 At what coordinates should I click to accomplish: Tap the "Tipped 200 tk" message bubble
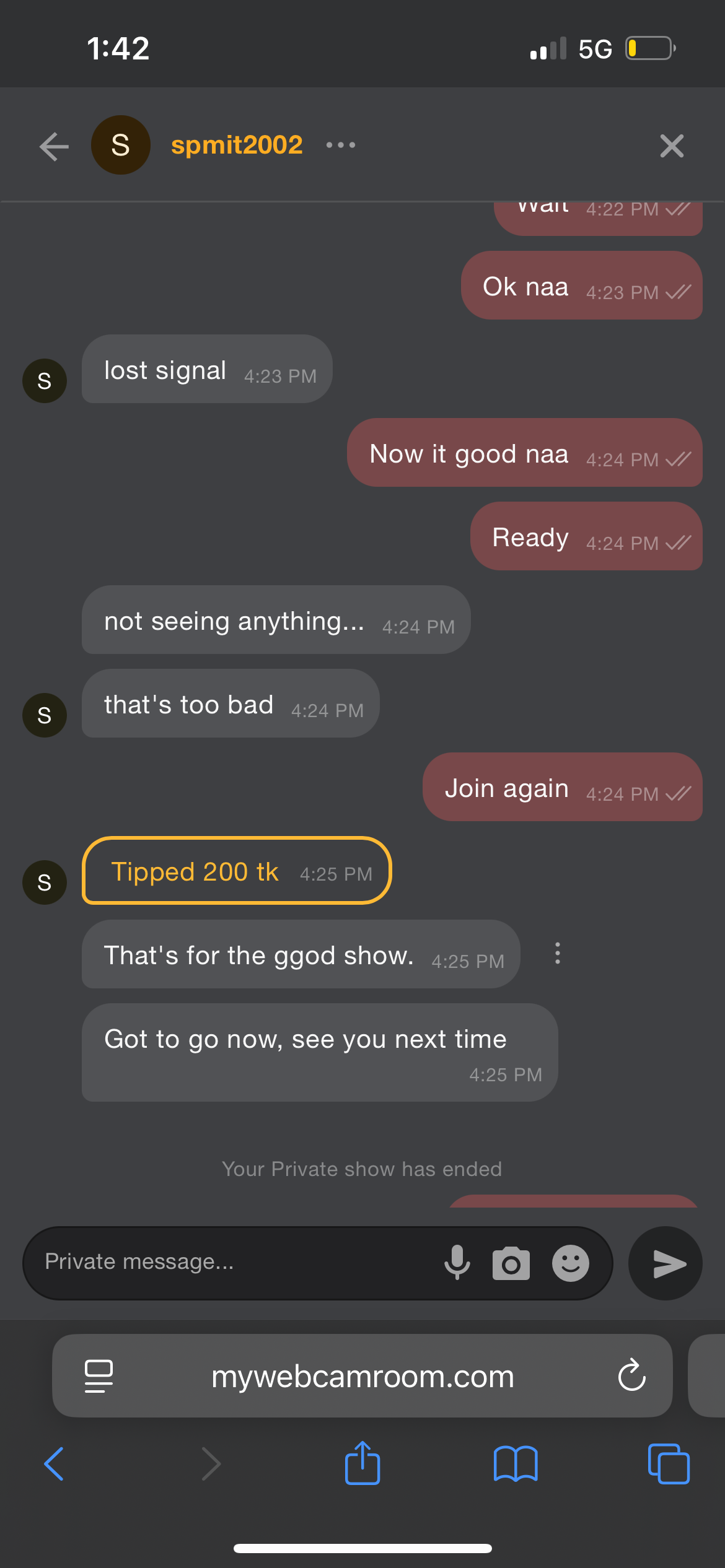[236, 871]
